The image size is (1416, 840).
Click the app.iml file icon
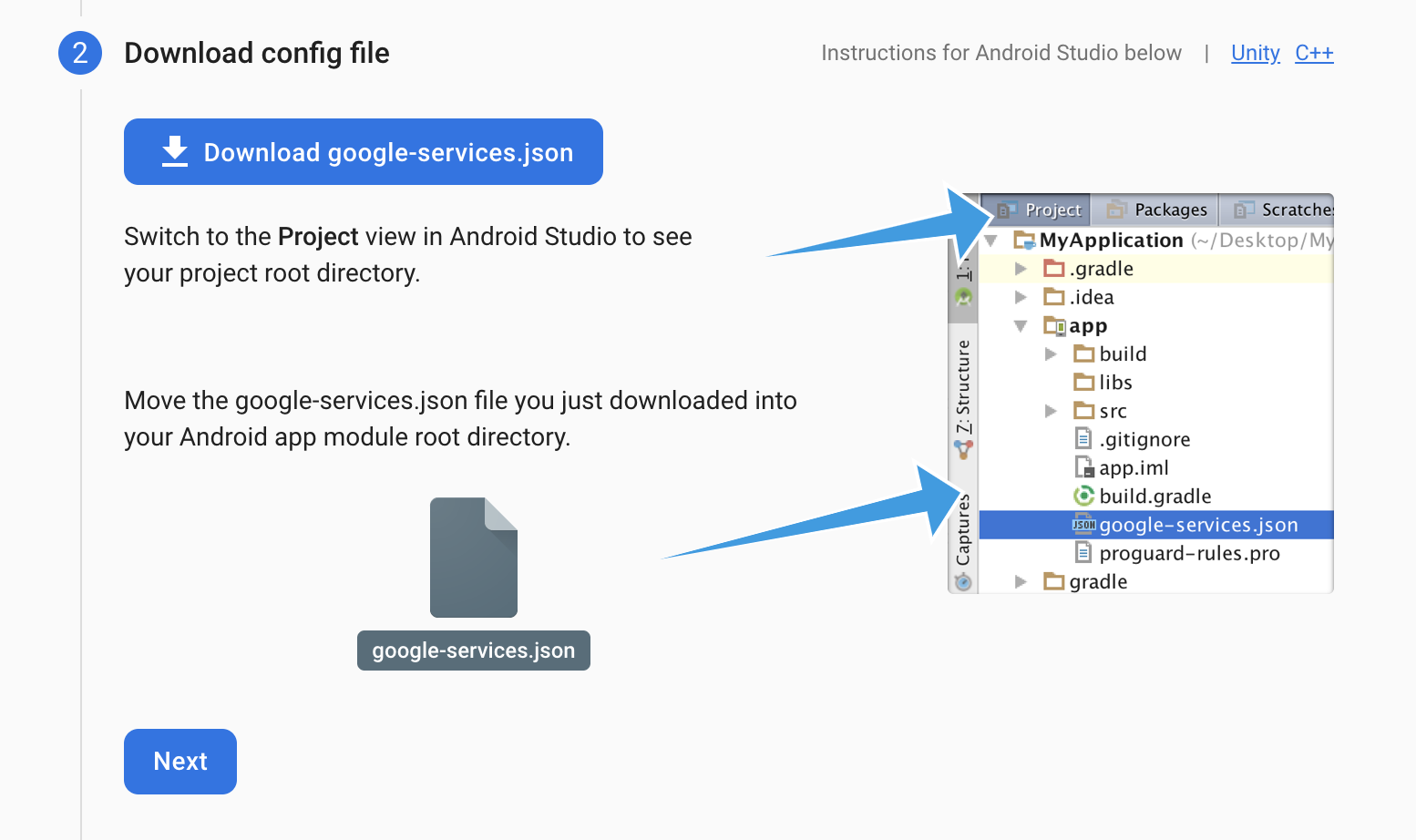point(1083,467)
